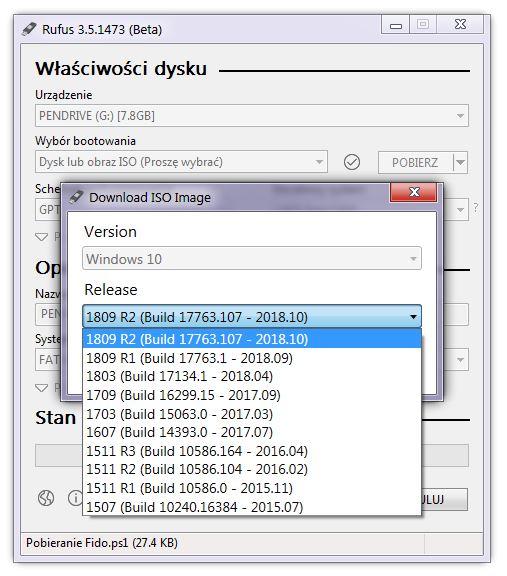Viewport: 507px width, 576px height.
Task: Minimize the Rufus window
Action: [395, 25]
